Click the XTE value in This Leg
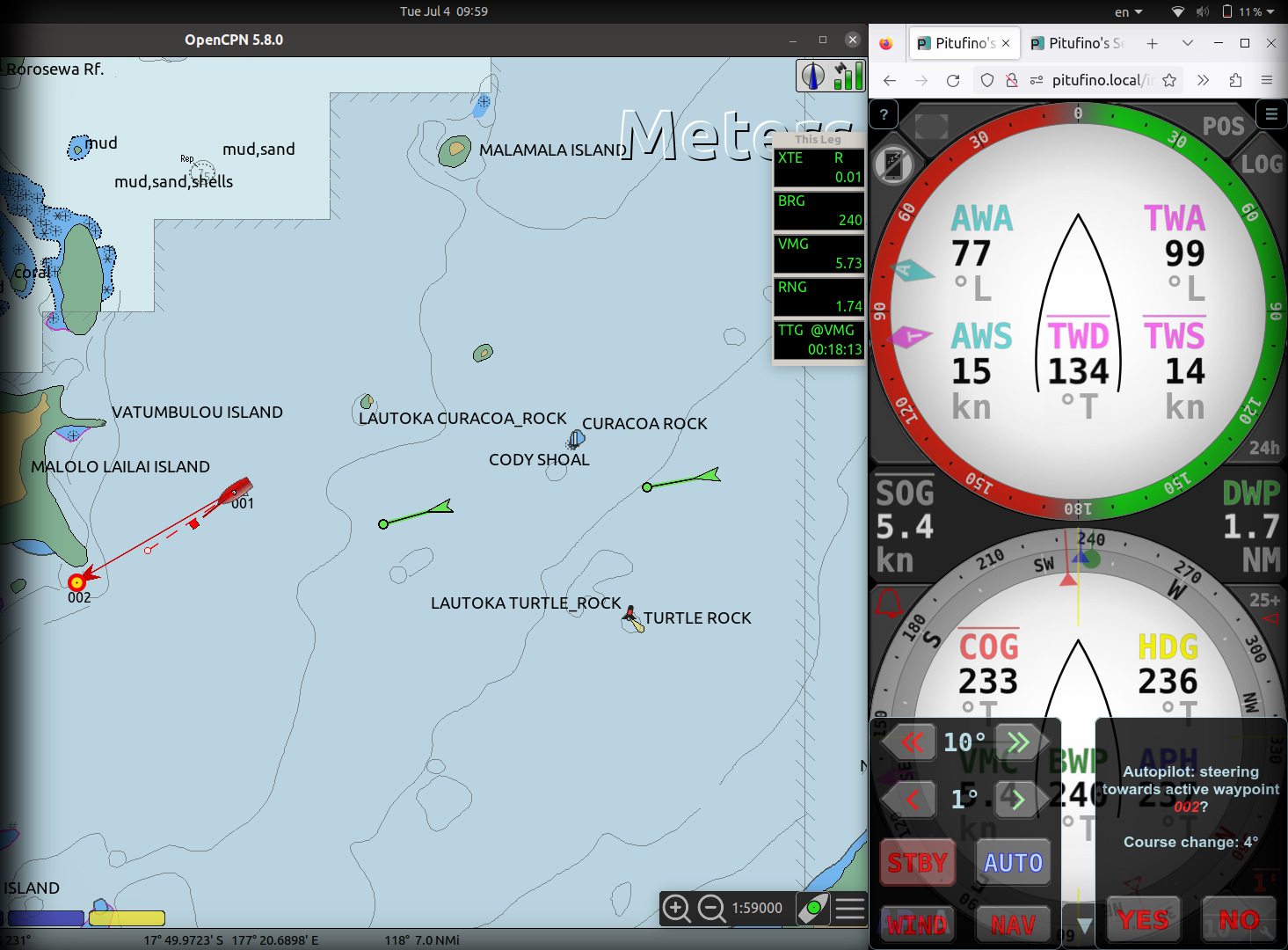 pyautogui.click(x=819, y=167)
